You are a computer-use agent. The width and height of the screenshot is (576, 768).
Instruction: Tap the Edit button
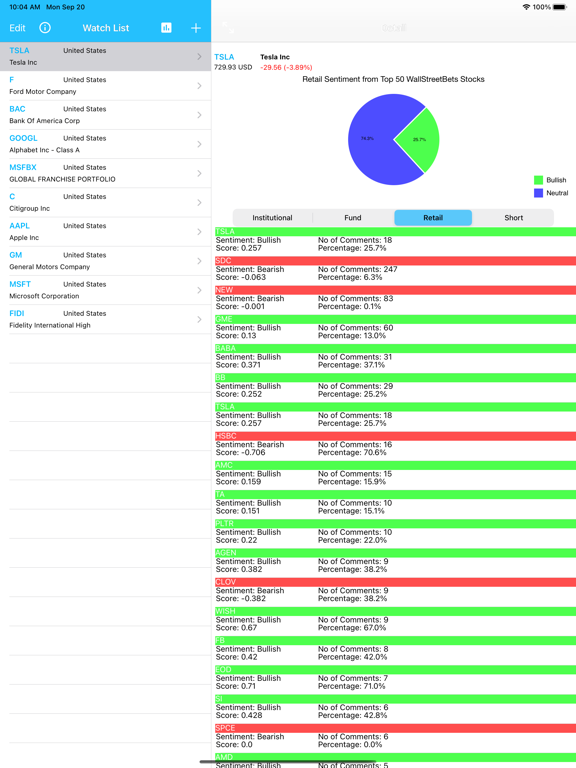click(17, 28)
